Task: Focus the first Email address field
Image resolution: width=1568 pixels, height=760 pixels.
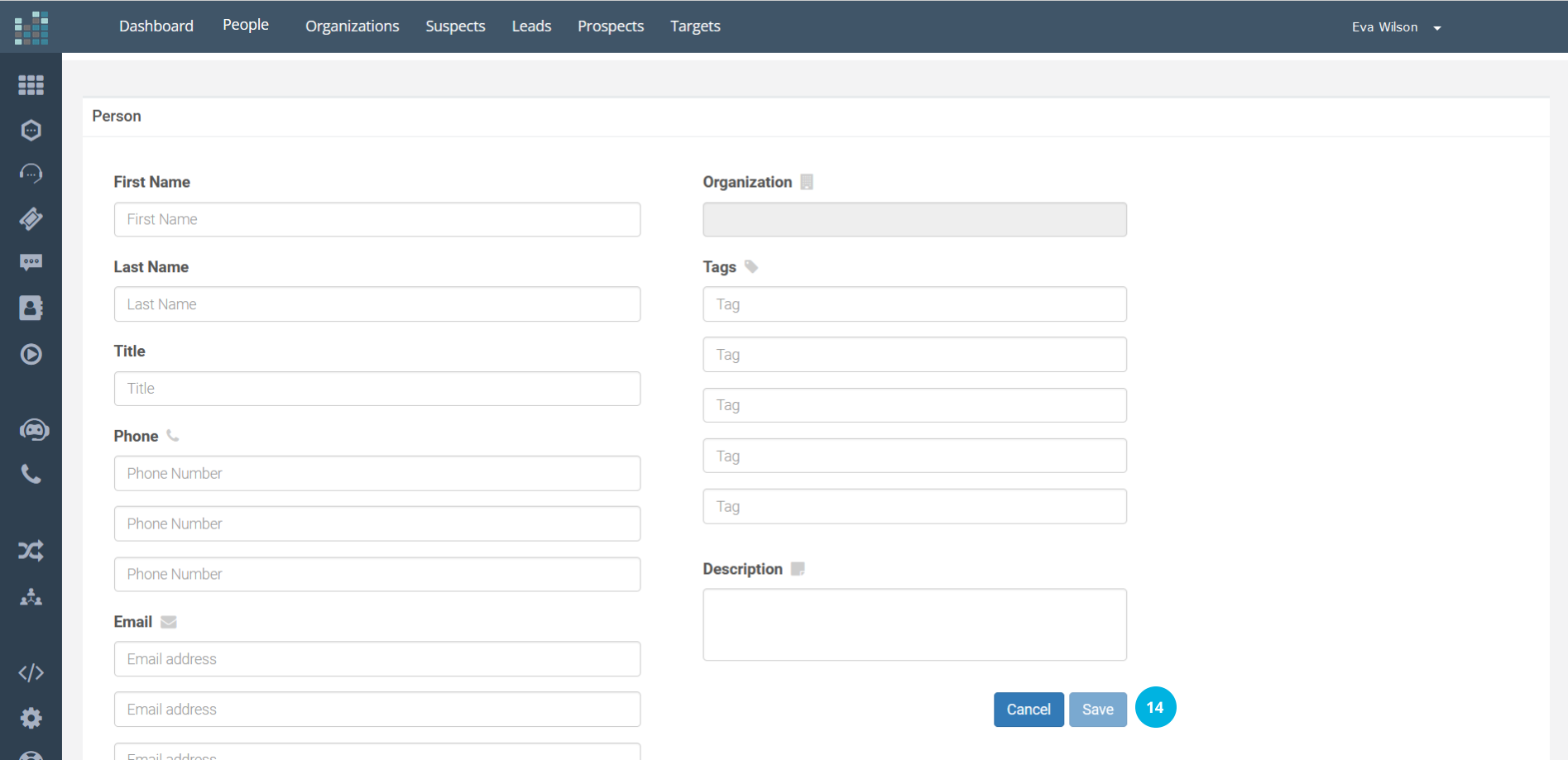Action: pos(377,659)
